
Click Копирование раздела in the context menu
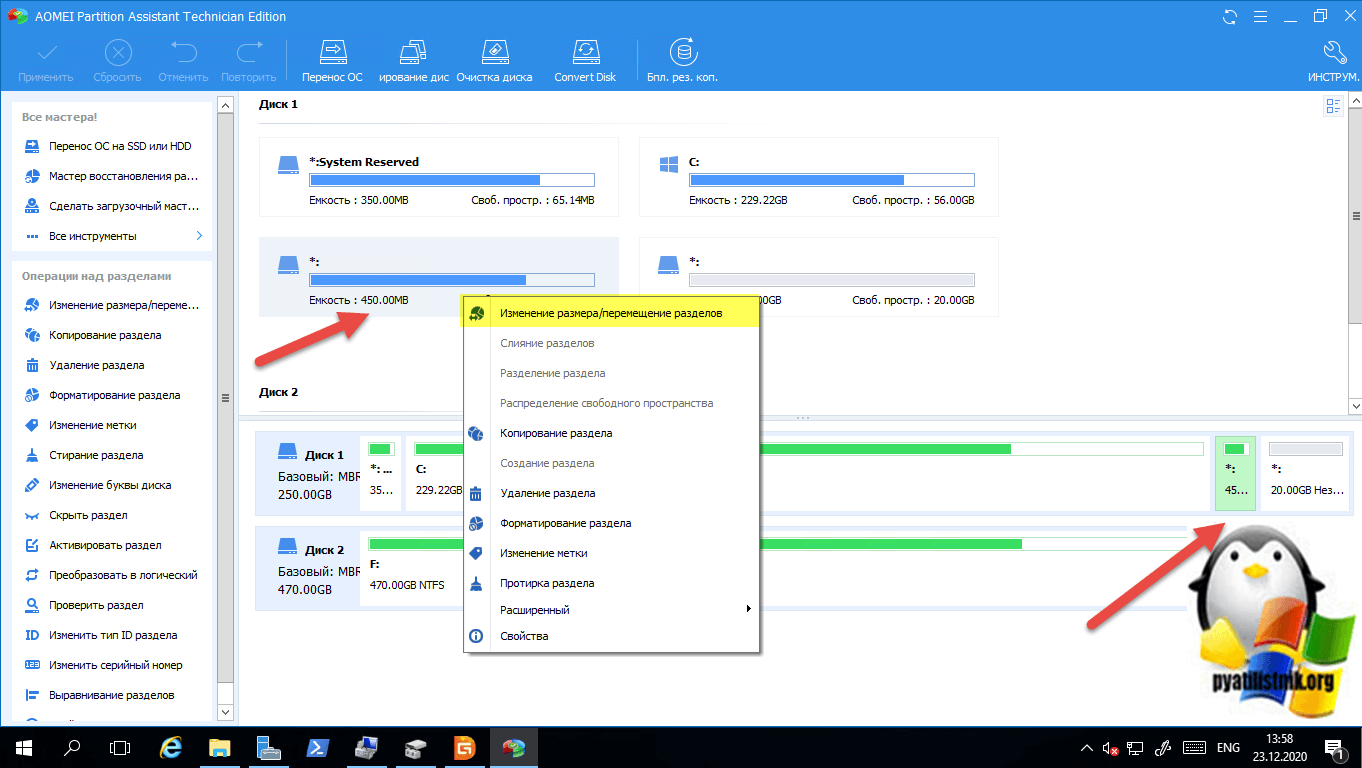(x=556, y=433)
